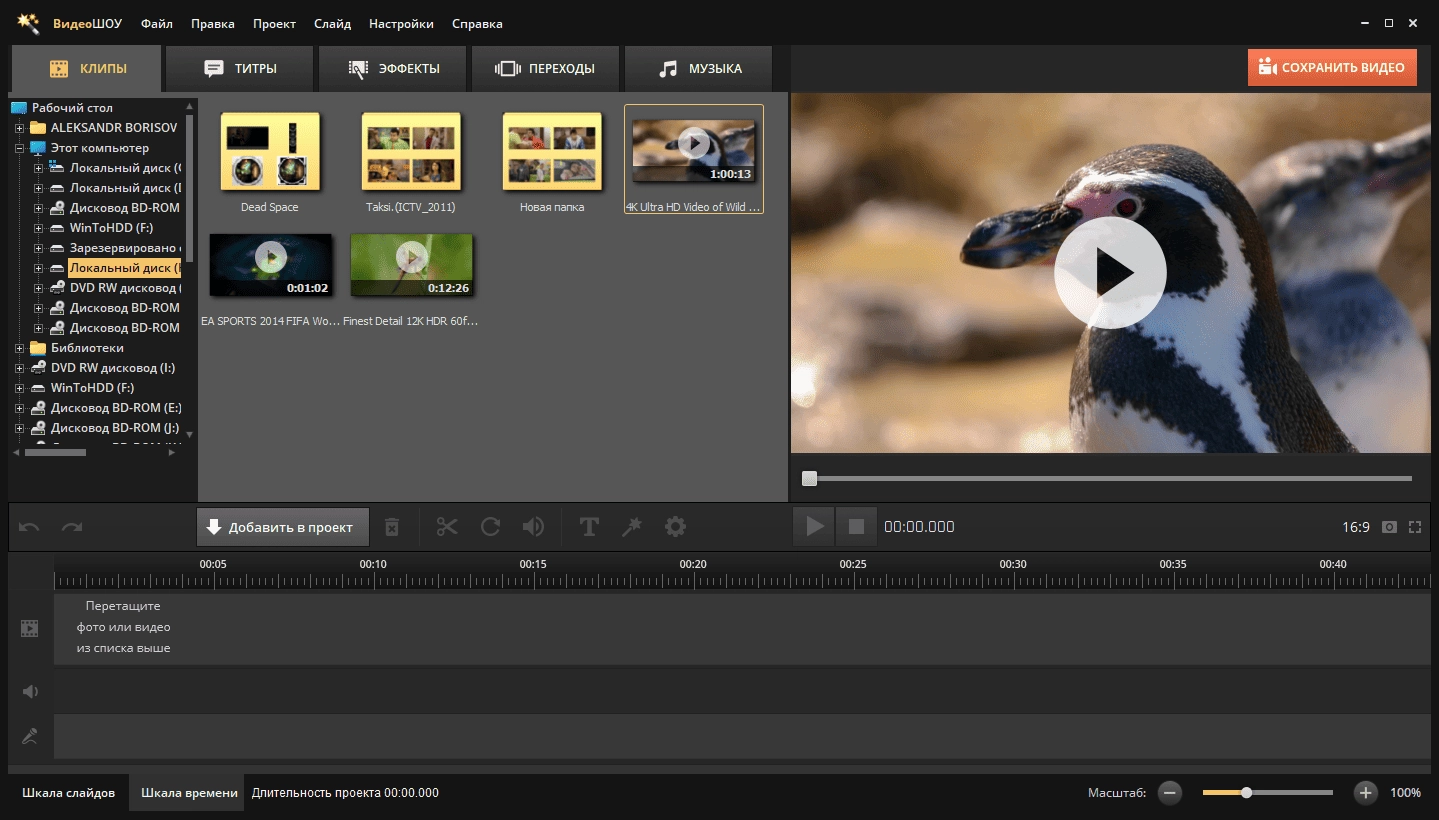The image size is (1439, 820).
Task: Click the speaker volume icon in toolbar
Action: tap(534, 527)
